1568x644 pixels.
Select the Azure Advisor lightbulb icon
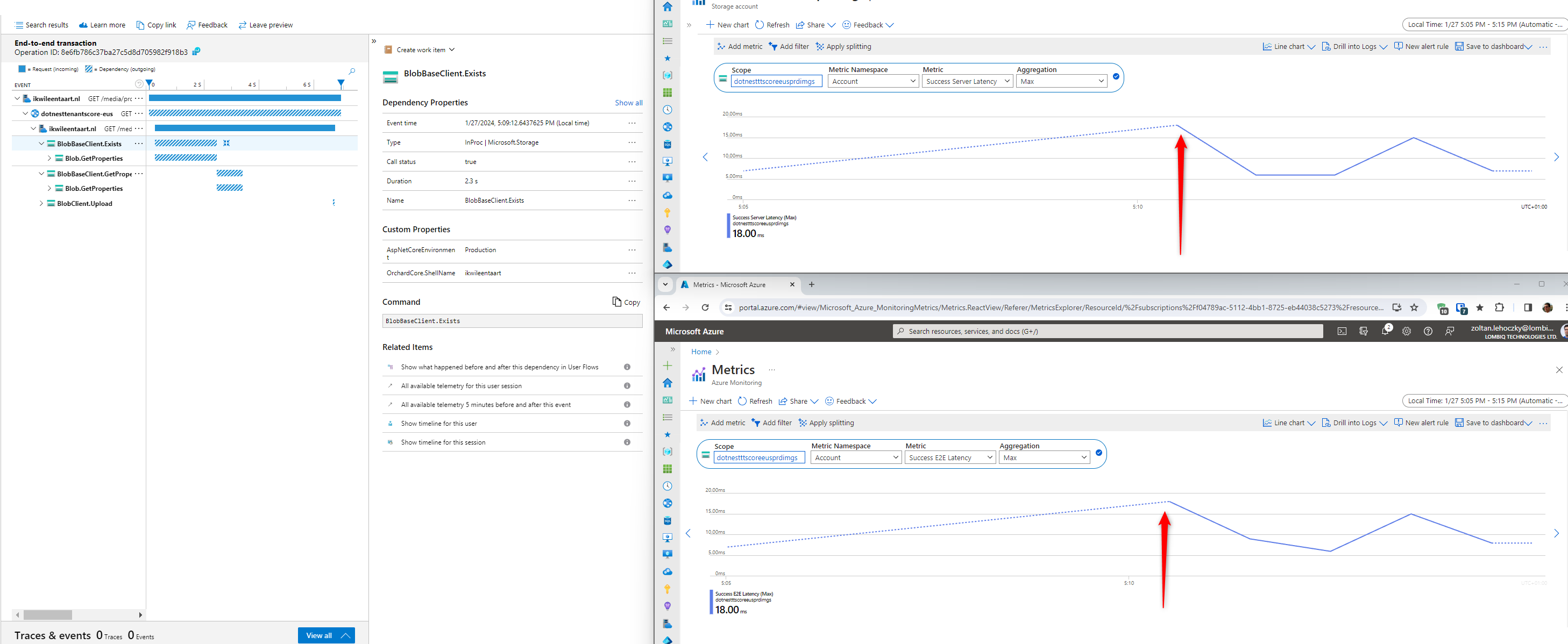click(668, 606)
